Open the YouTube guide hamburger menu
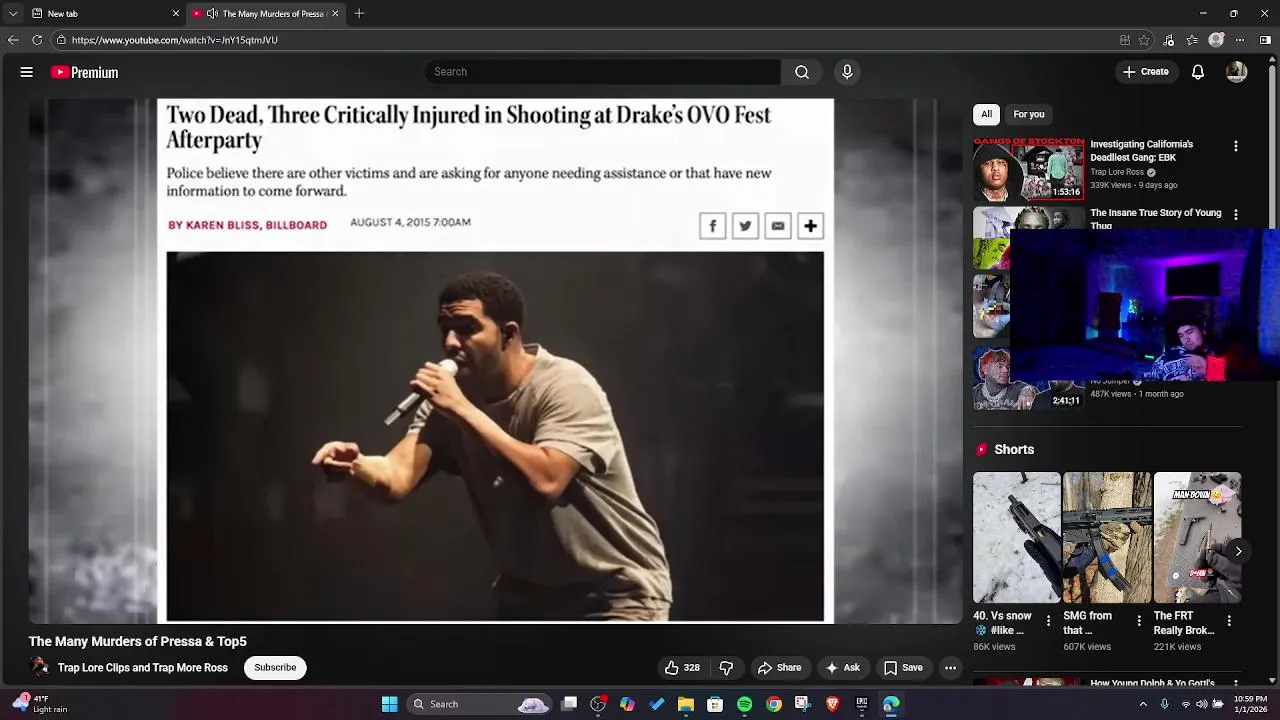1280x720 pixels. coord(27,72)
